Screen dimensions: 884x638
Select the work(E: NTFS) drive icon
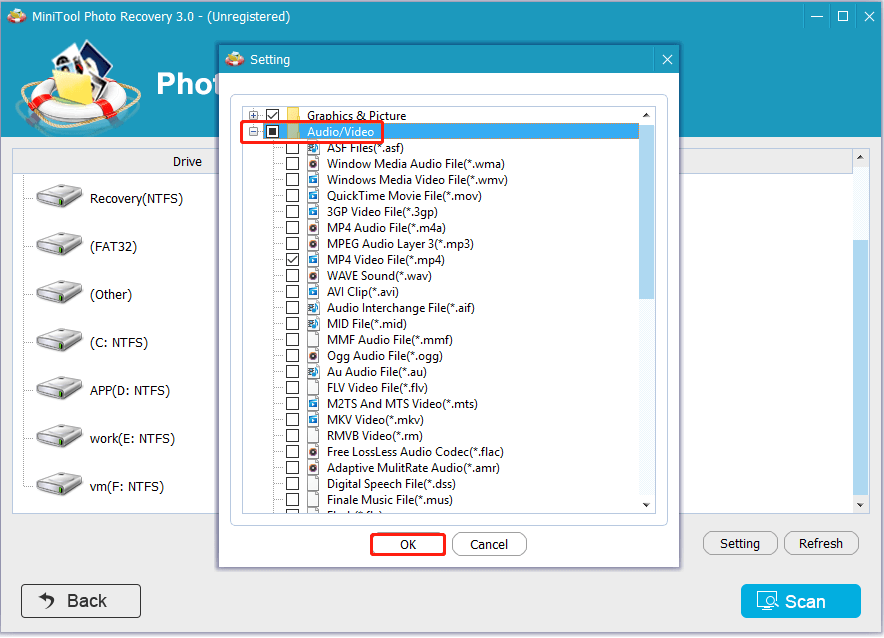59,436
